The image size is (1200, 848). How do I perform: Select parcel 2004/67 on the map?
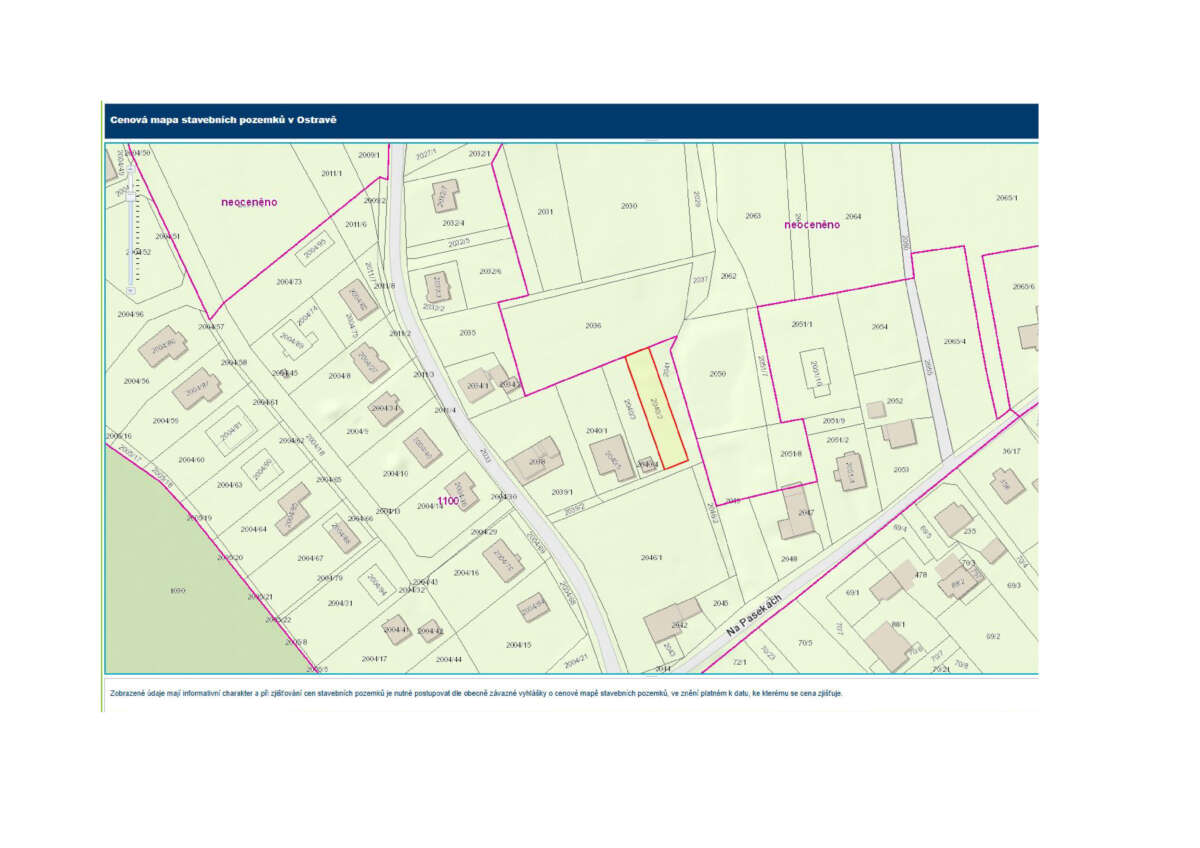click(310, 558)
